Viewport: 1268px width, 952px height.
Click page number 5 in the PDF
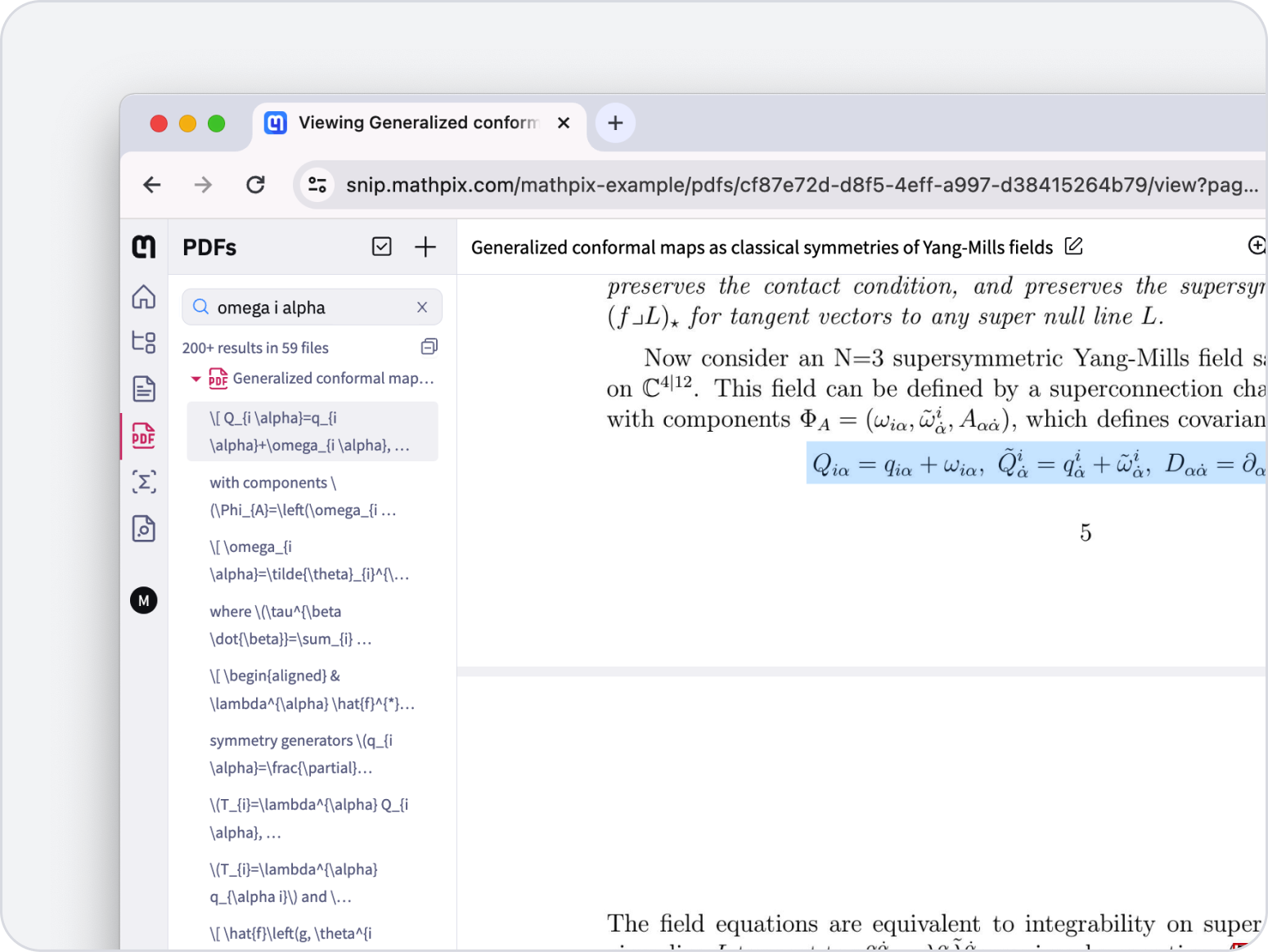1086,533
